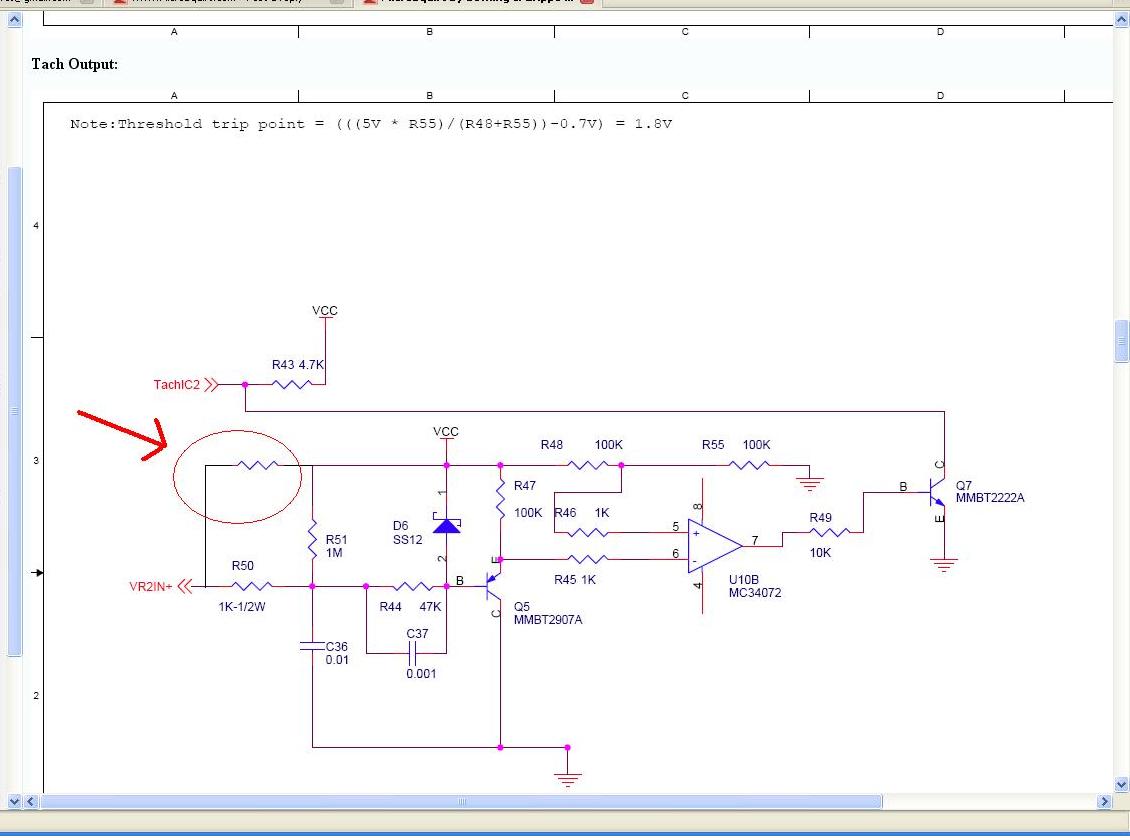1130x840 pixels.
Task: Click the horizontal scrollbar thumb
Action: pos(460,801)
